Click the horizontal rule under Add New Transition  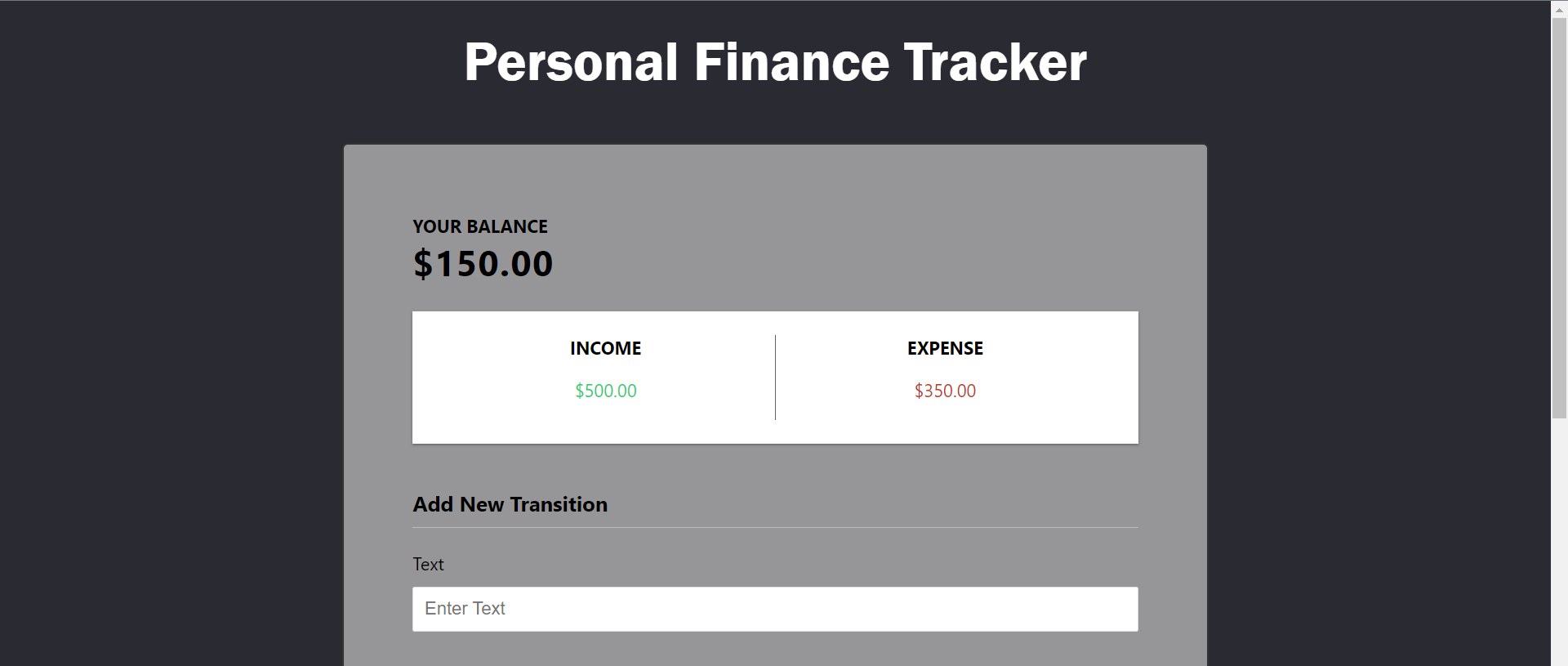775,526
